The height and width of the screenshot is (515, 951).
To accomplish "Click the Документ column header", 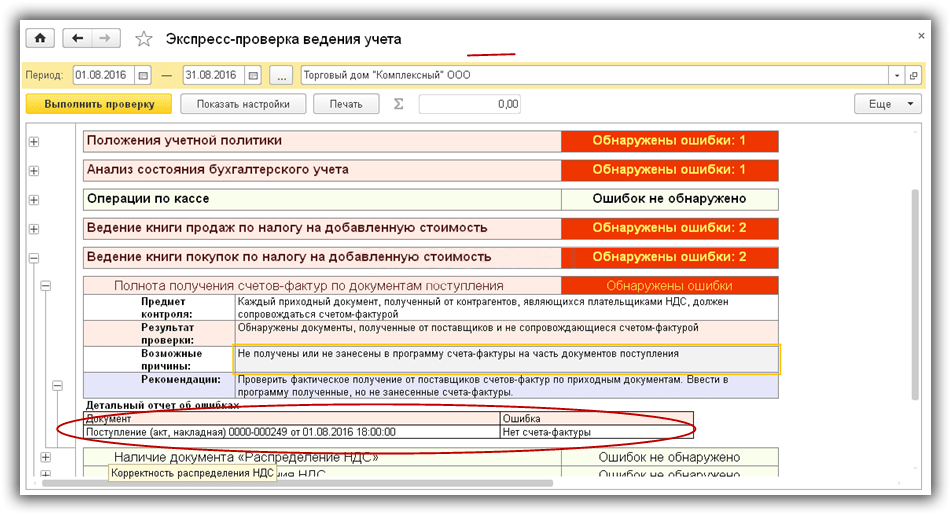I will click(292, 419).
